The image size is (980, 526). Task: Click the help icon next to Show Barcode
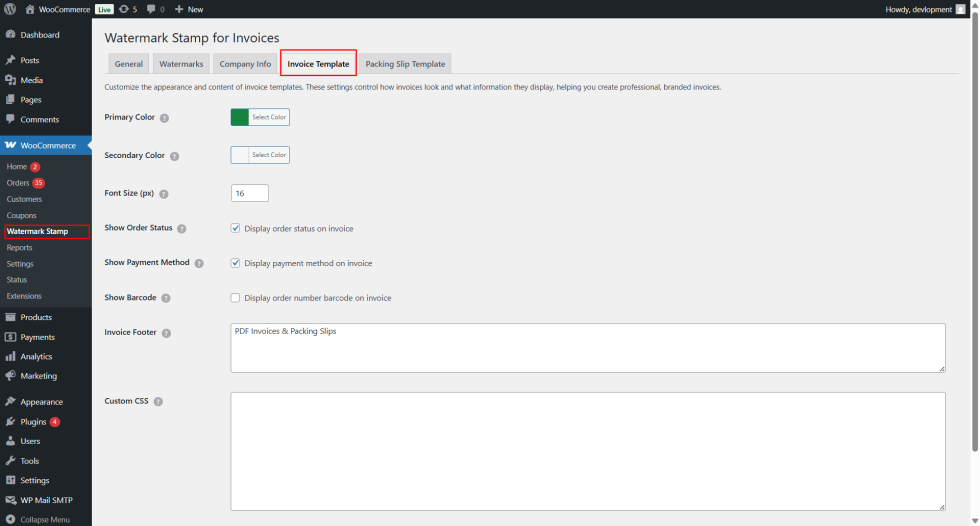165,298
